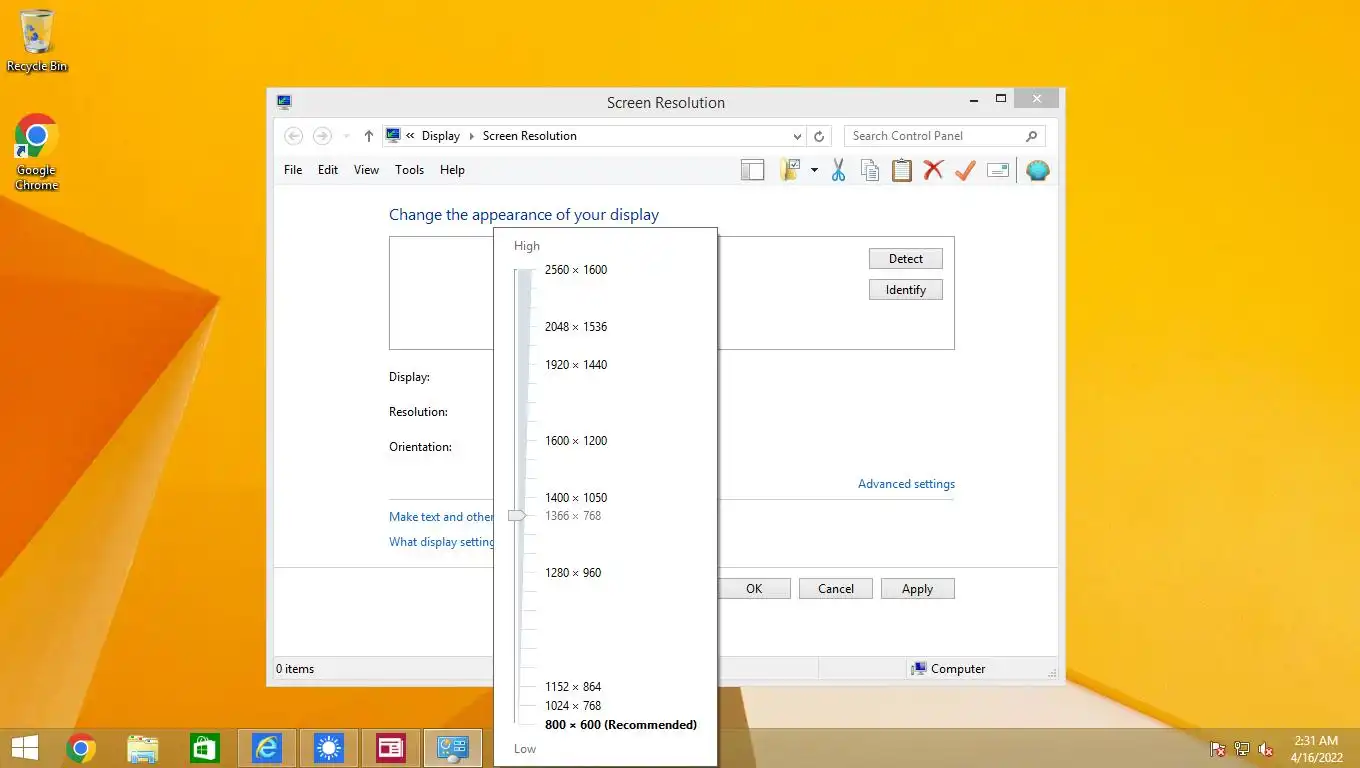Click the Cancel button
This screenshot has height=768, width=1360.
(x=836, y=589)
